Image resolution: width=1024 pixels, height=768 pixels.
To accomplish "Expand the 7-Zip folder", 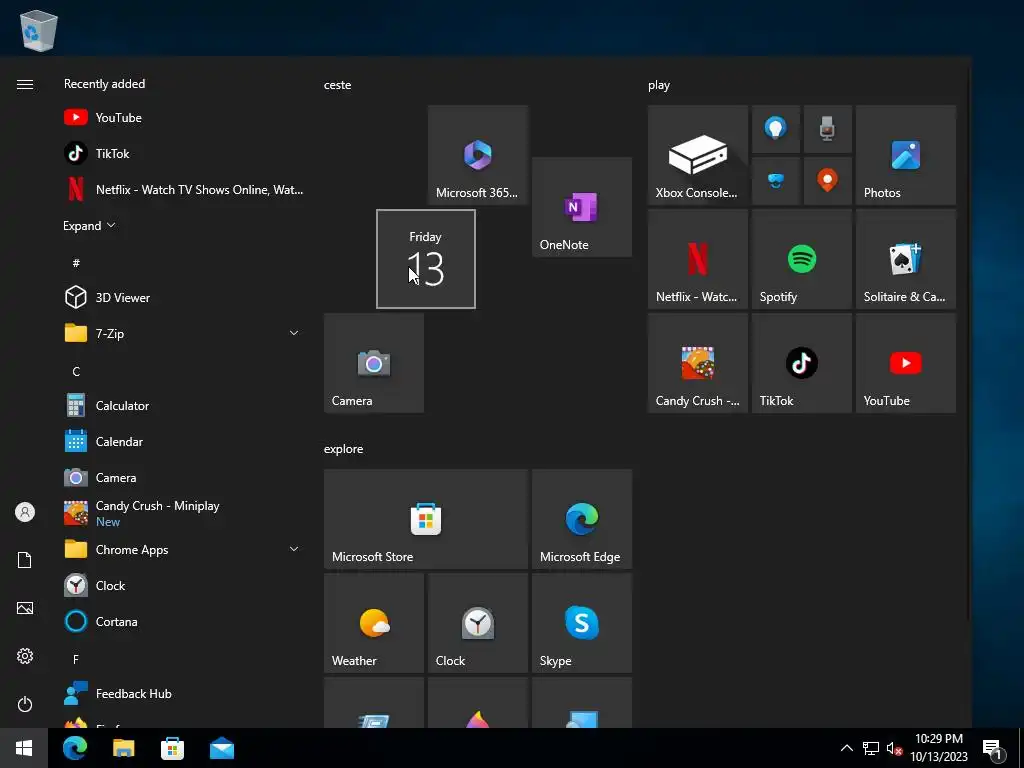I will coord(183,333).
